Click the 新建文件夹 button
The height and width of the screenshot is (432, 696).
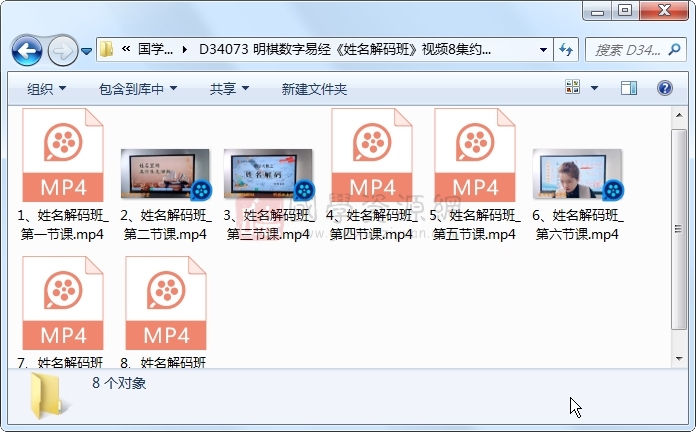coord(314,89)
